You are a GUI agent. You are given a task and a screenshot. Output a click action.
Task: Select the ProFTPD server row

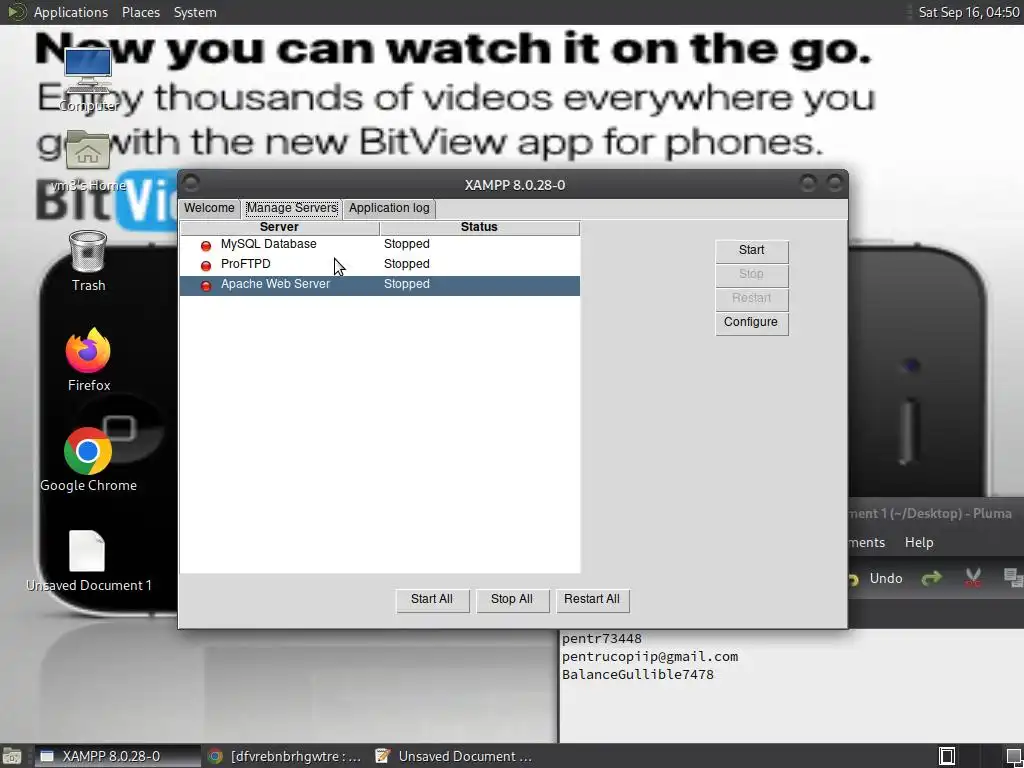(x=379, y=265)
